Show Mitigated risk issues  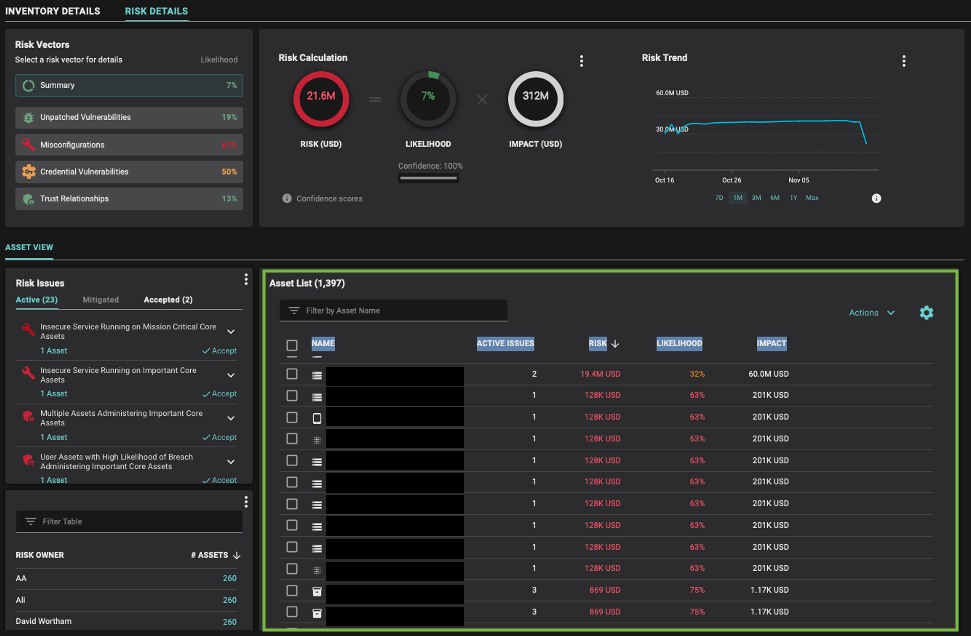pos(100,300)
